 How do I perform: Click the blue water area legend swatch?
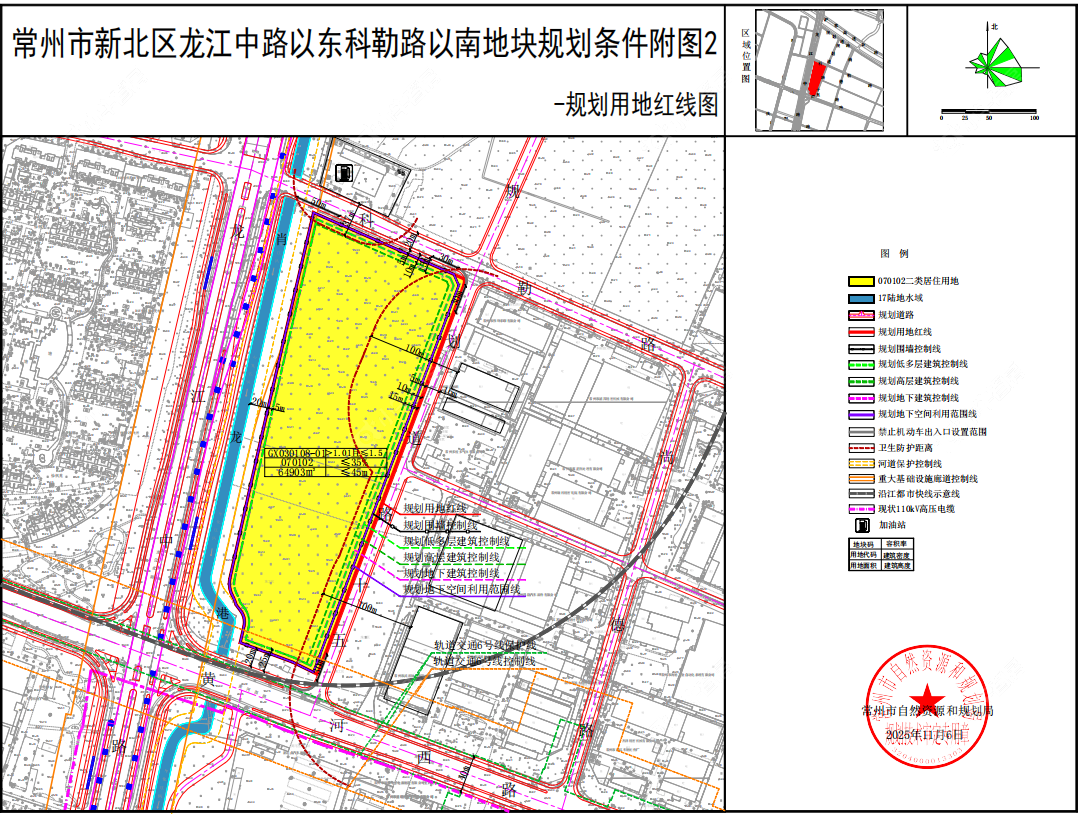pos(860,298)
